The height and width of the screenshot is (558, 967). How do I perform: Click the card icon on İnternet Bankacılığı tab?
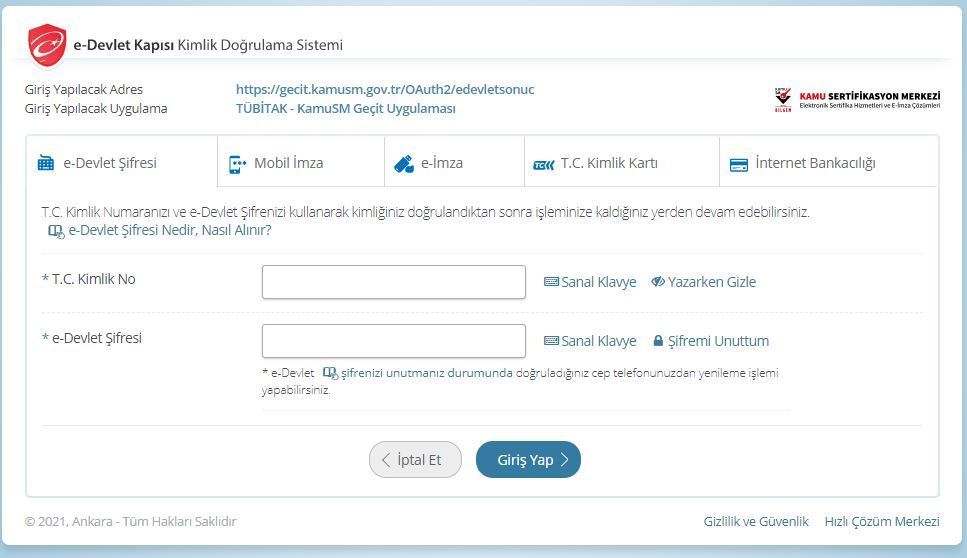point(739,165)
